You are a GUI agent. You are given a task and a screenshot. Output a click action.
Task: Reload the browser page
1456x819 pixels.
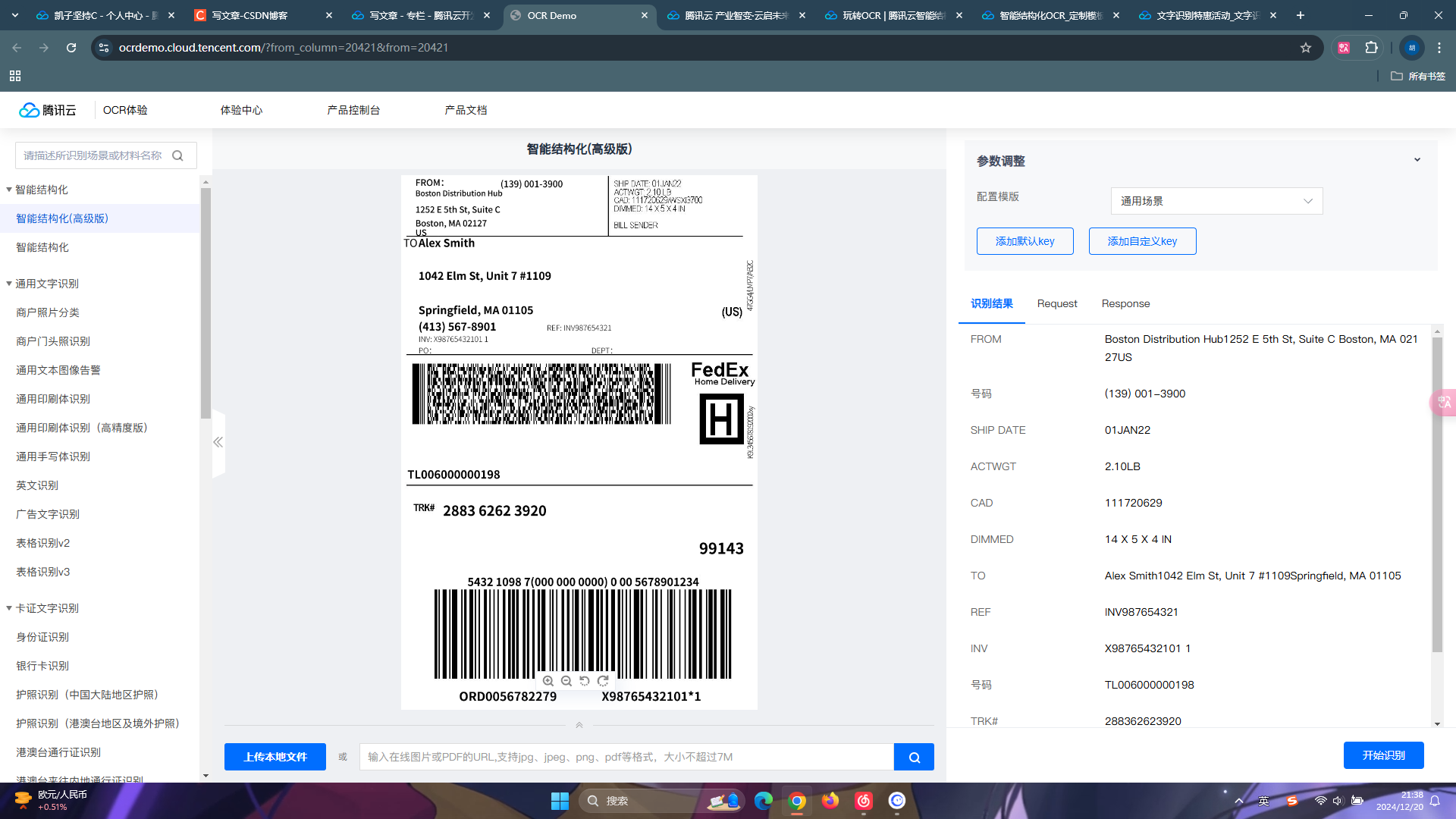[71, 47]
